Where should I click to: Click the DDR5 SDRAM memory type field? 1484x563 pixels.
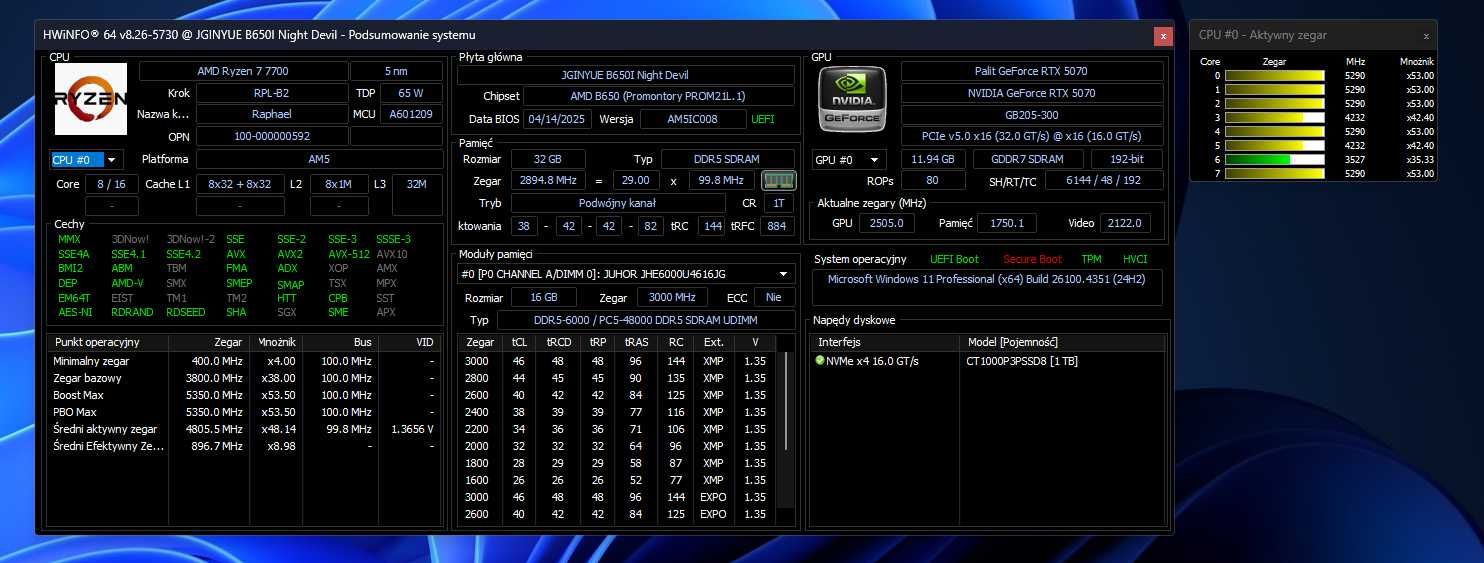pos(727,159)
